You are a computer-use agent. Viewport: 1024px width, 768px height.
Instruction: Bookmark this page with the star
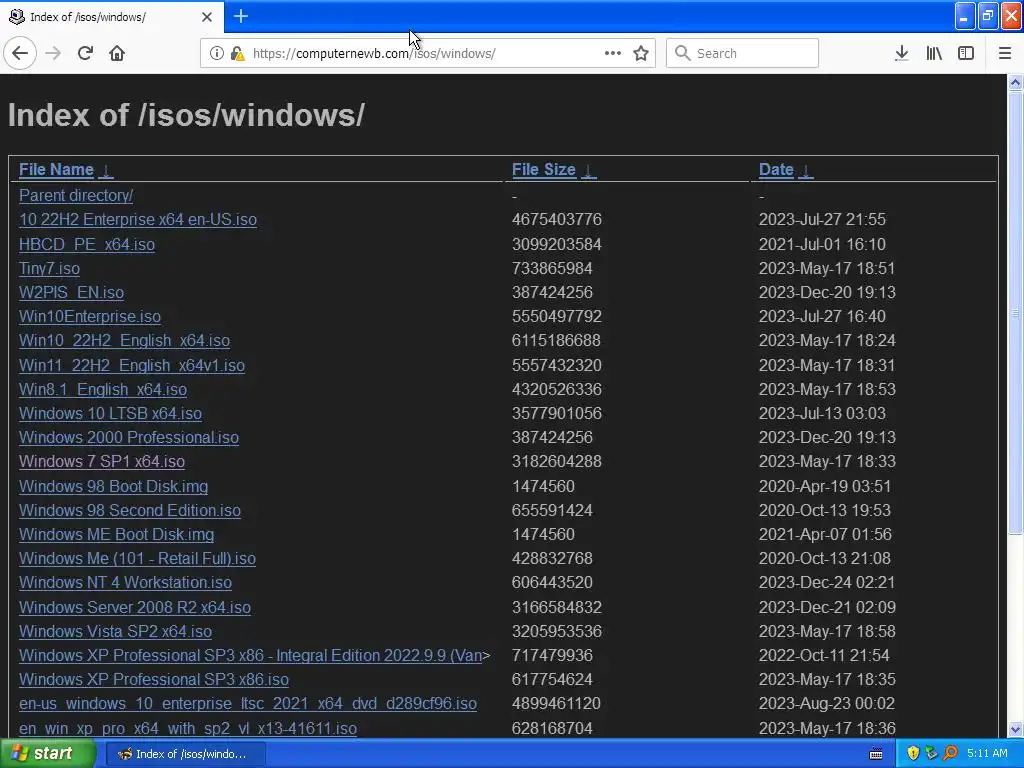641,53
